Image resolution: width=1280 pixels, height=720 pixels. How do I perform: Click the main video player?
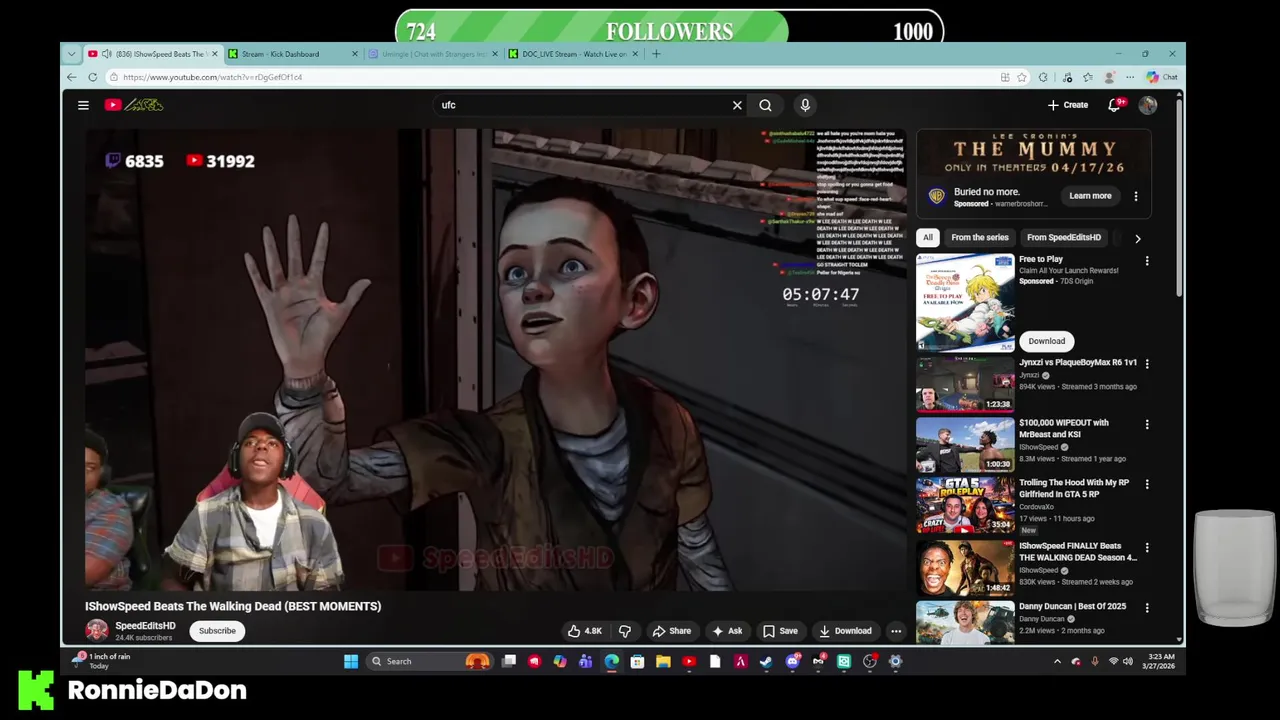[495, 360]
